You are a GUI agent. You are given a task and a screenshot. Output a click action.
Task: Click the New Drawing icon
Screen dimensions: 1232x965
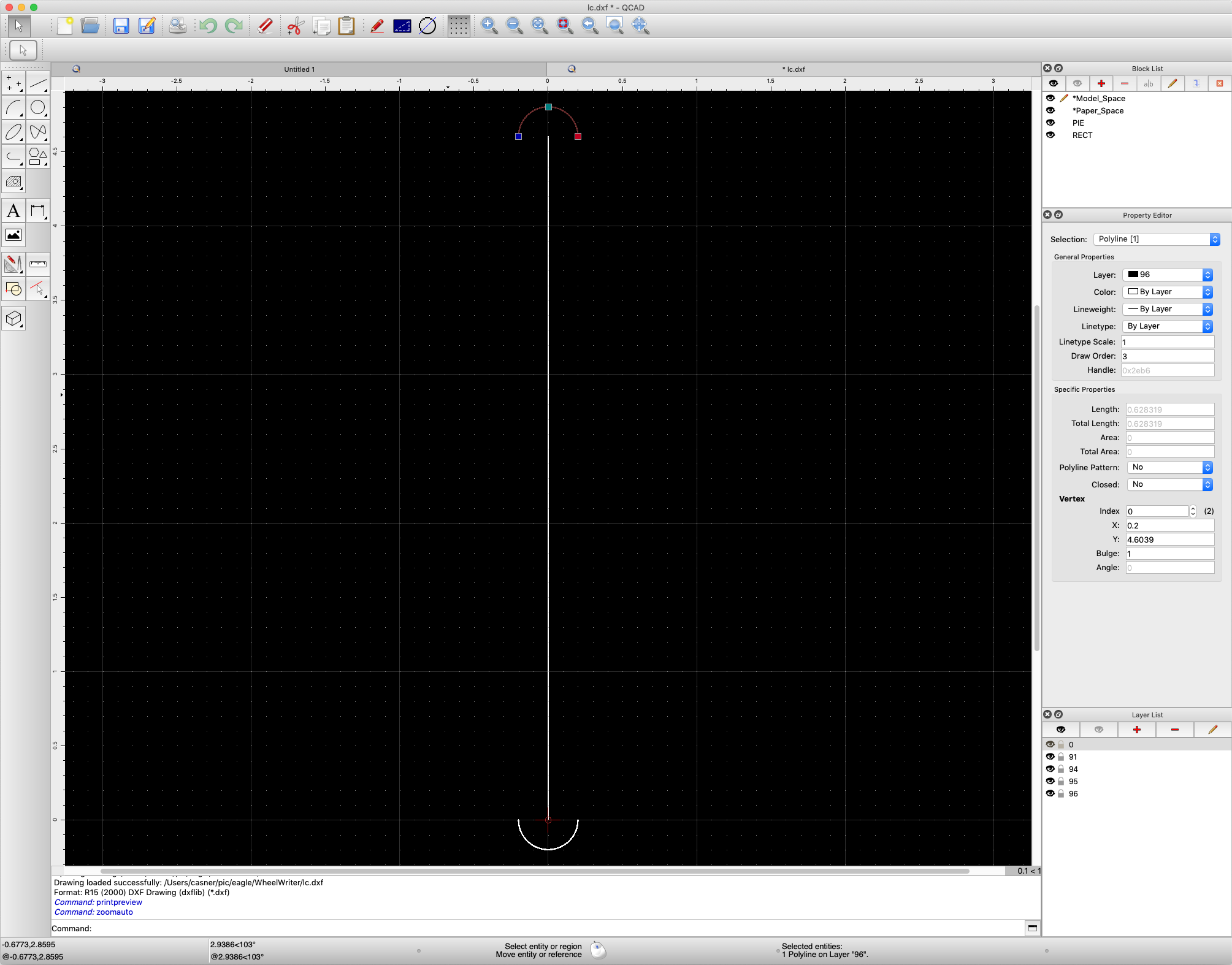(x=65, y=26)
